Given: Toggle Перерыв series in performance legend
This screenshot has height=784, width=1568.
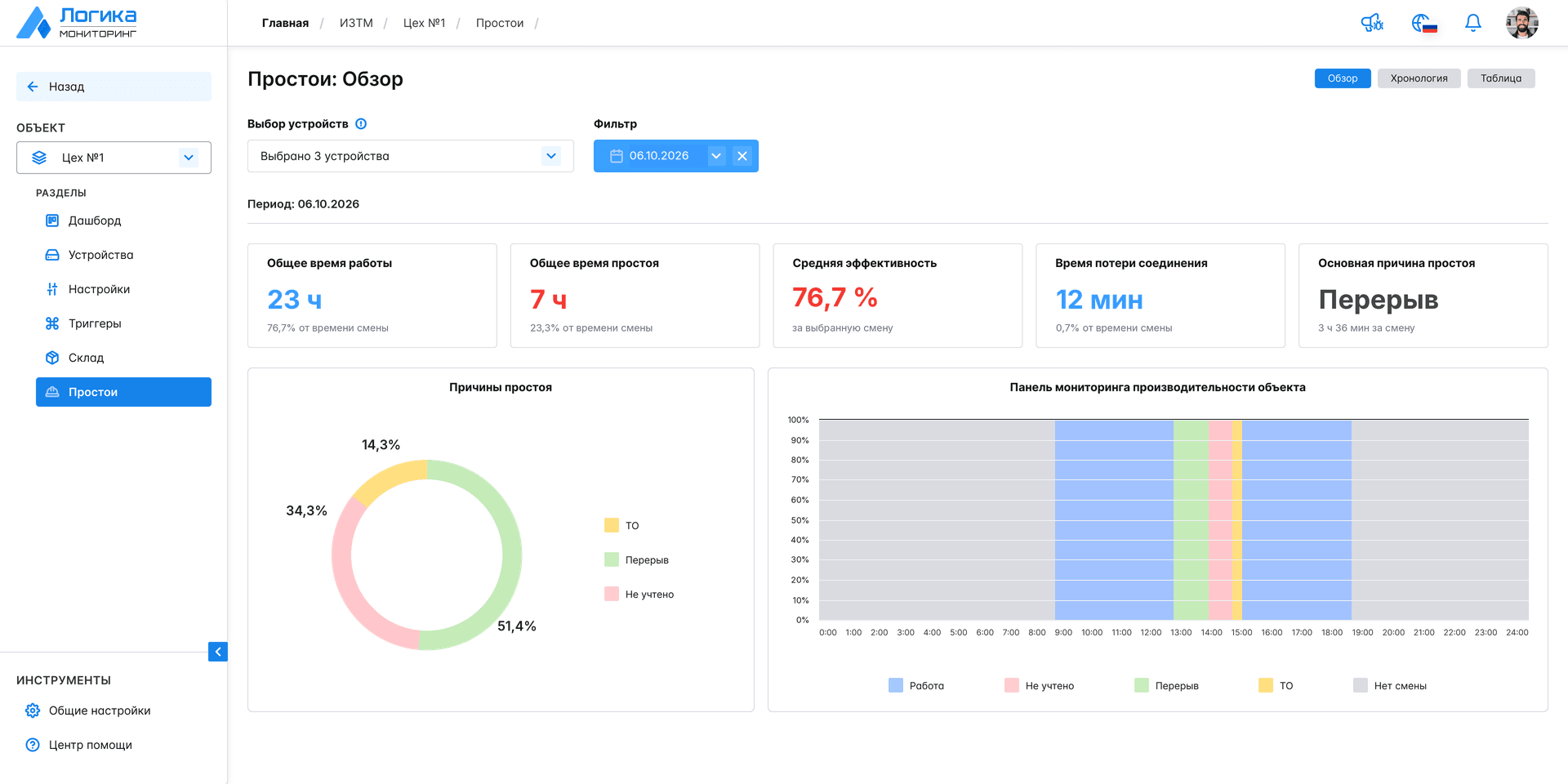Looking at the screenshot, I should tap(1166, 685).
